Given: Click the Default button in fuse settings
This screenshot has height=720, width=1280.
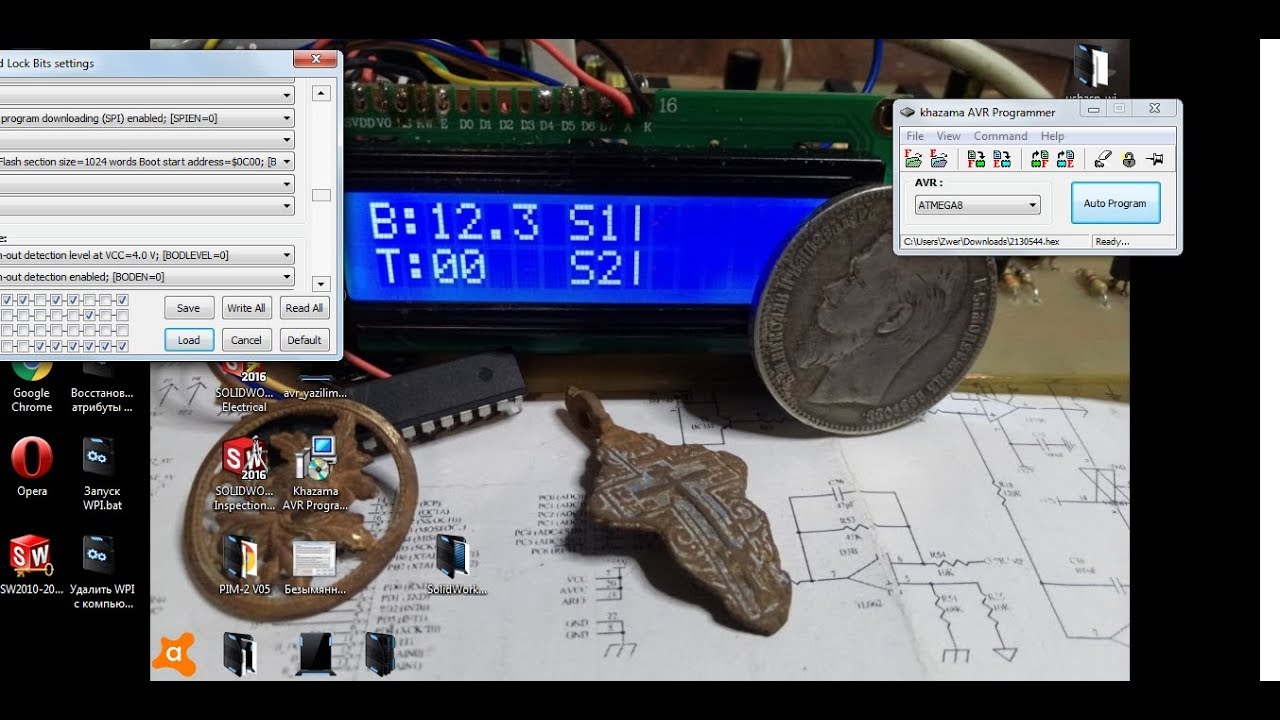Looking at the screenshot, I should (304, 340).
